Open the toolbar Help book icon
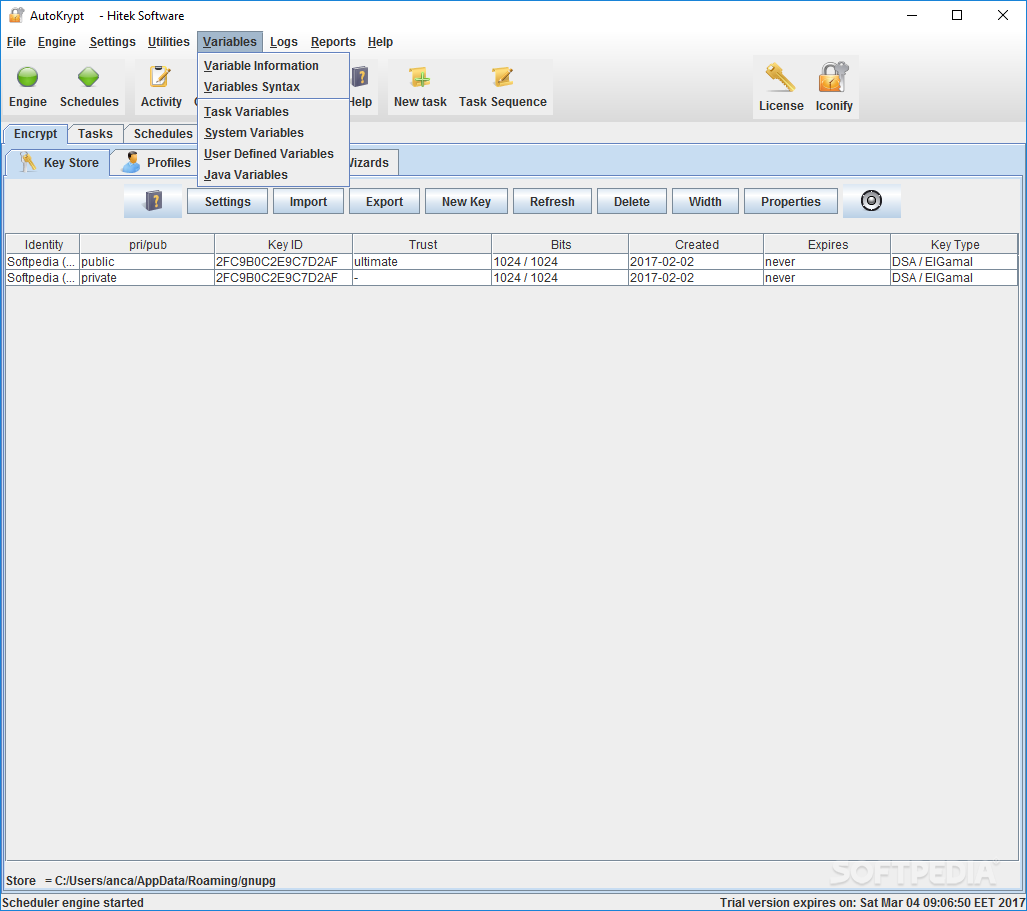 point(360,77)
